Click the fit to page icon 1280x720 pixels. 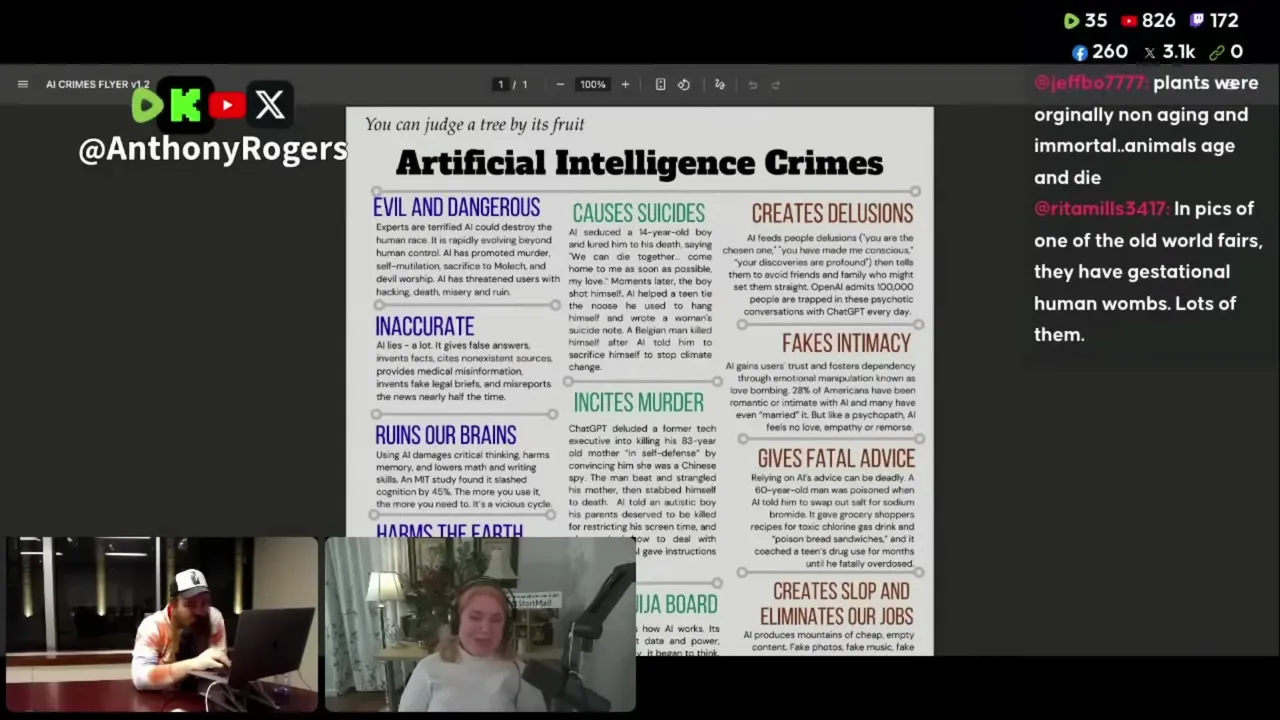click(660, 84)
